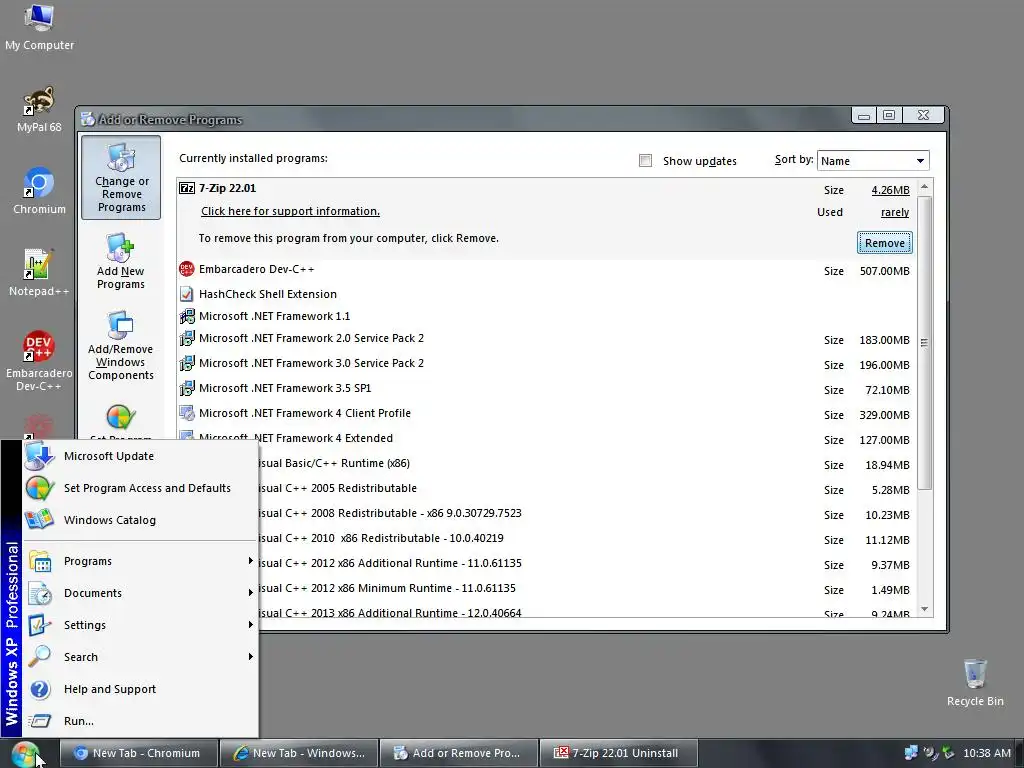The width and height of the screenshot is (1024, 768).
Task: Switch to Add New Programs panel
Action: tap(121, 261)
